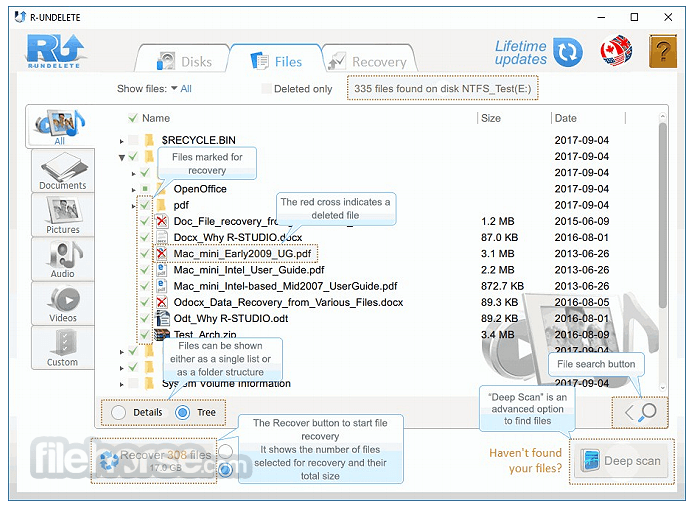691x509 pixels.
Task: Click the $RECYCLE.BIN folder icon
Action: pyautogui.click(x=149, y=140)
